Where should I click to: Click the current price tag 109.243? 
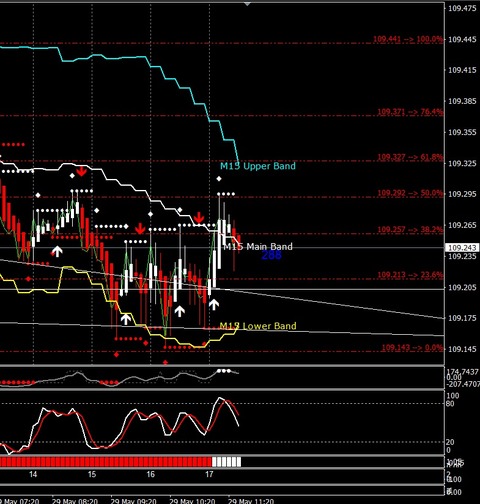pos(462,248)
